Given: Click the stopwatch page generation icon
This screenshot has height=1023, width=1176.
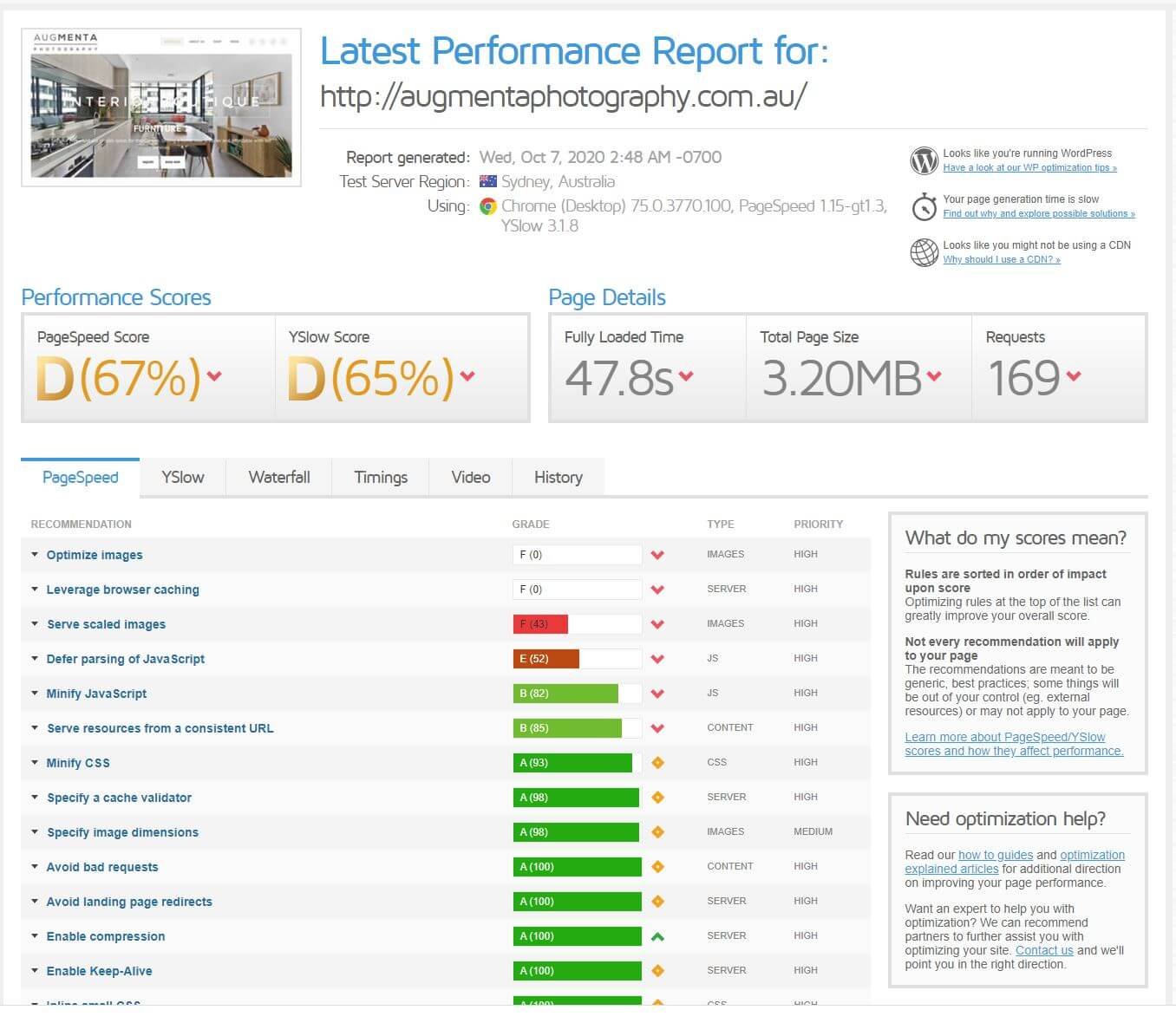Looking at the screenshot, I should 924,206.
